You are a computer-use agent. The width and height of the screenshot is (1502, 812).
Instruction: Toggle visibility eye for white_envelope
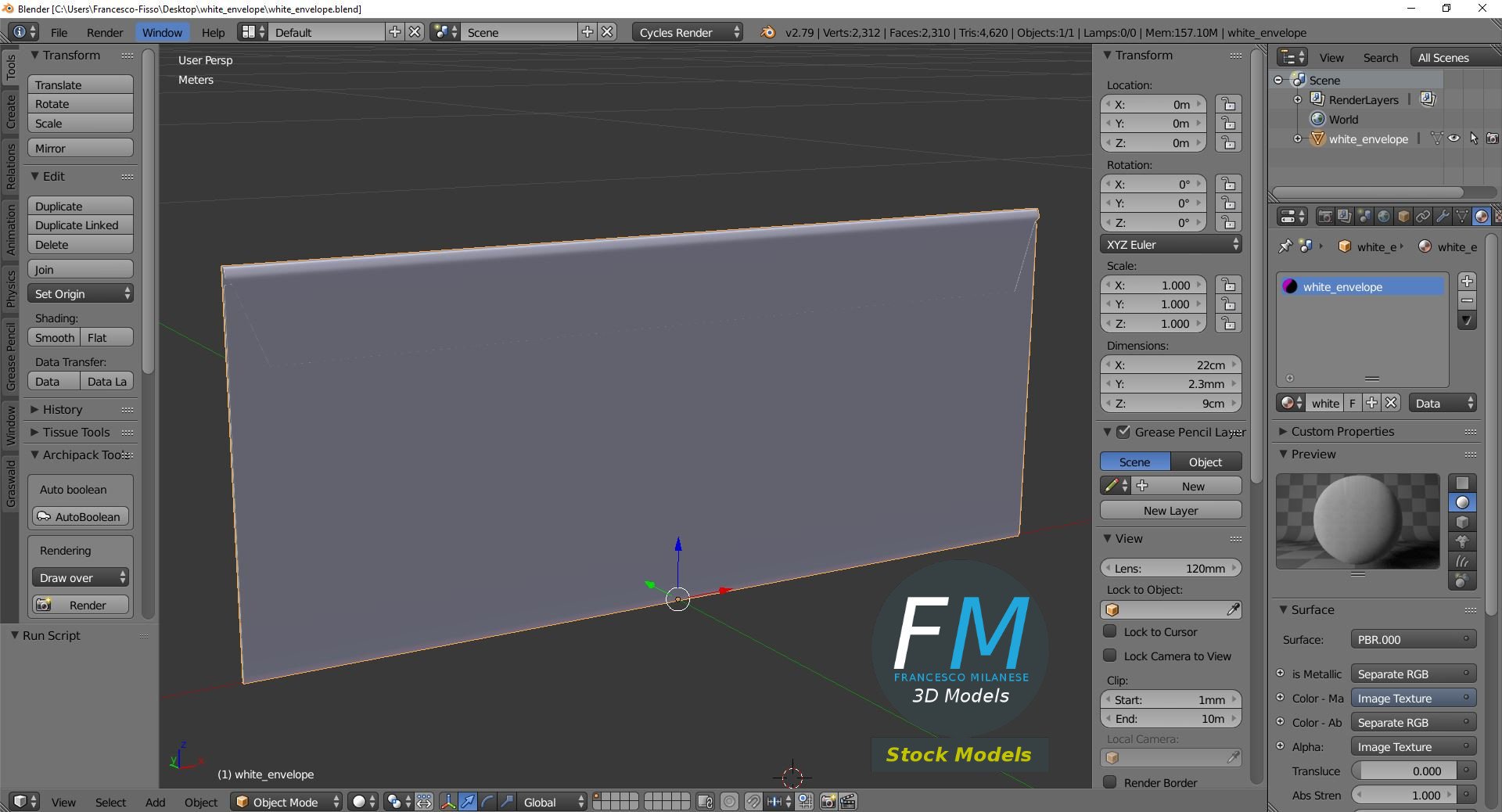(1453, 138)
